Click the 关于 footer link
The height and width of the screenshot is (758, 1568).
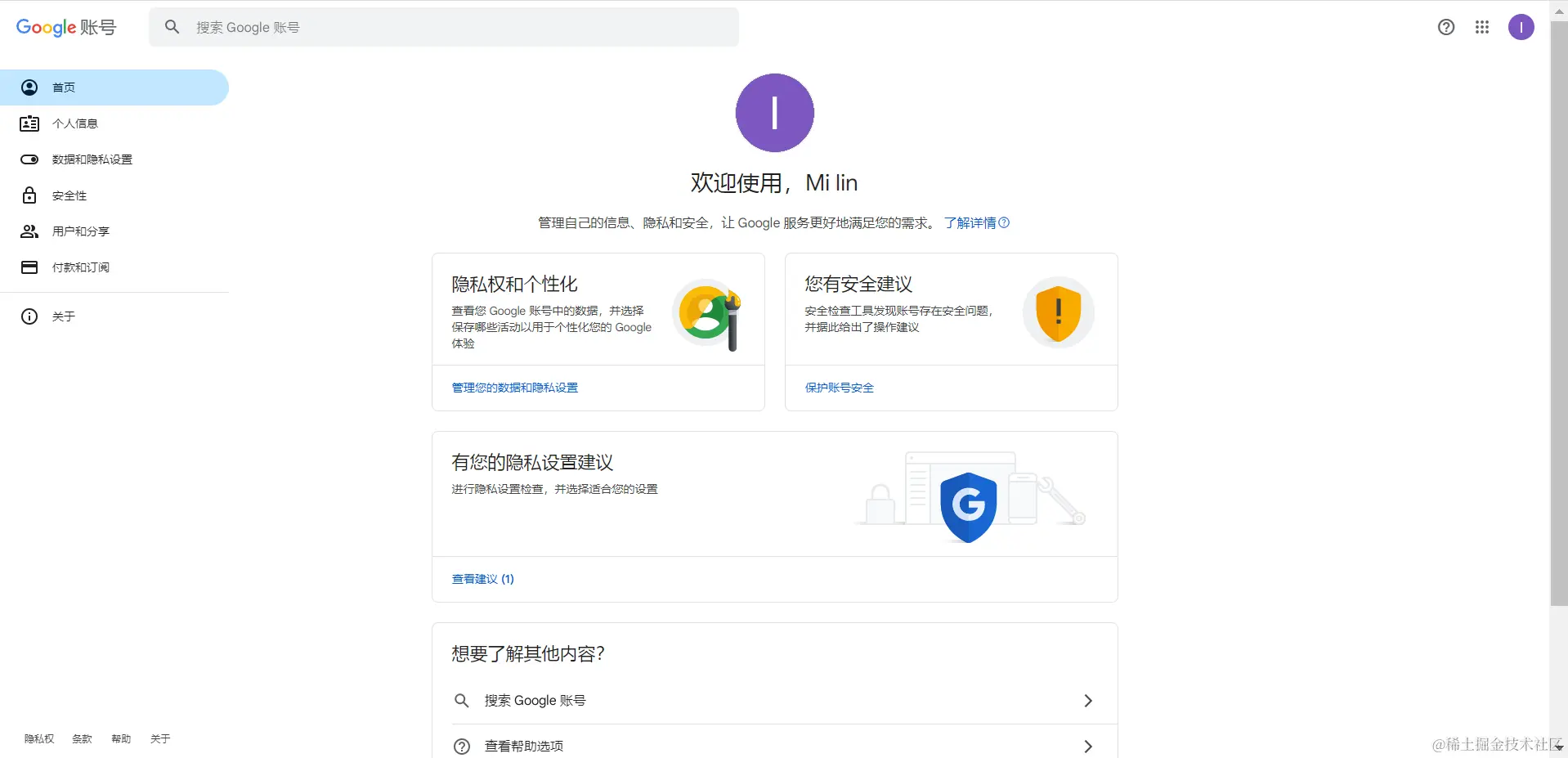[160, 739]
